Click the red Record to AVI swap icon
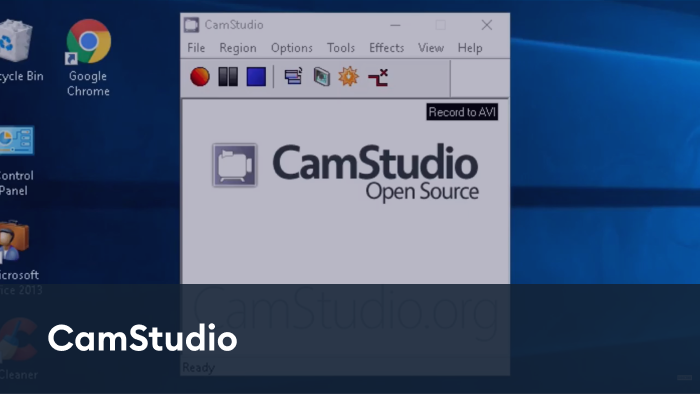This screenshot has height=394, width=700. [x=378, y=77]
